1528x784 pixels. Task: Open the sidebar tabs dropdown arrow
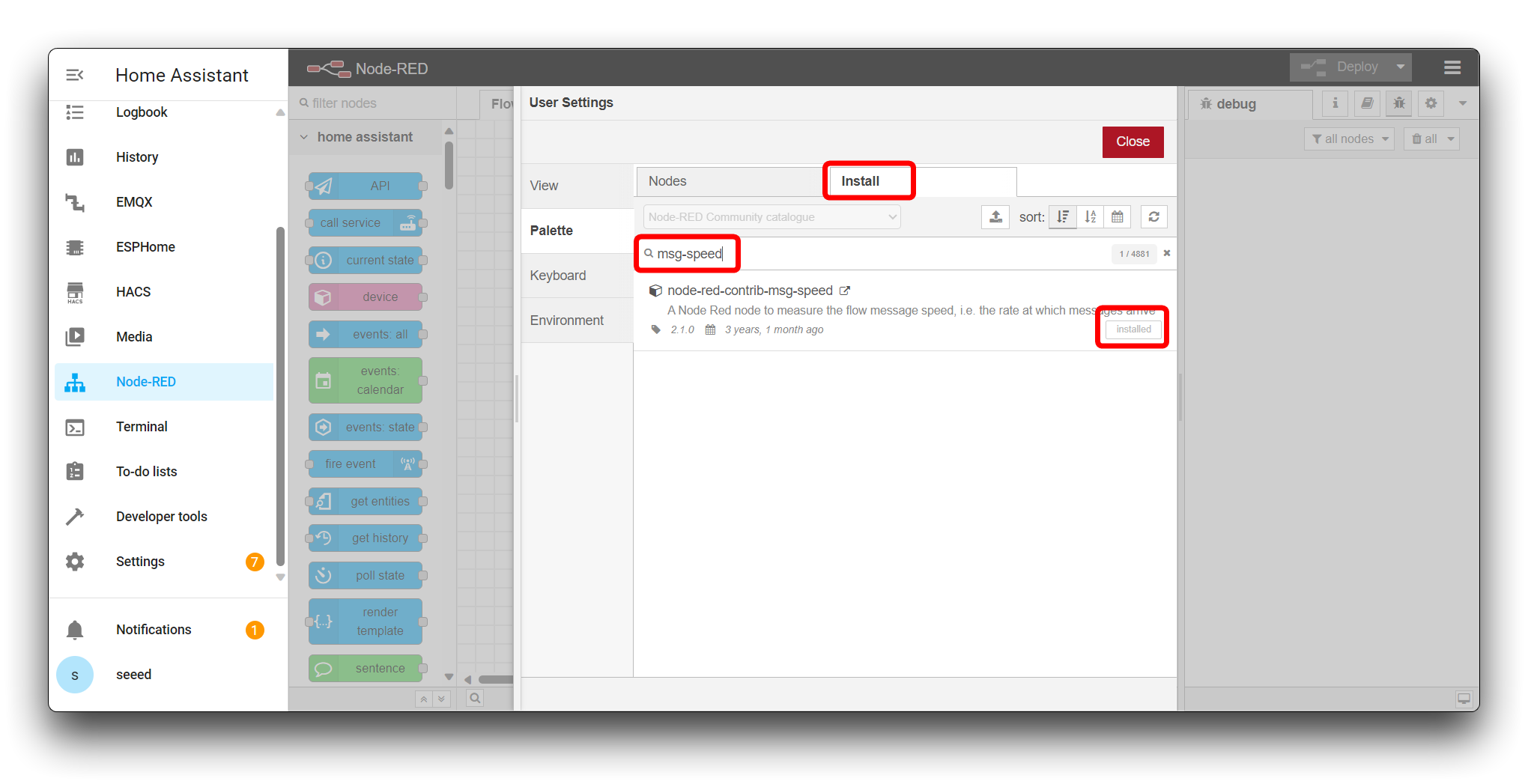tap(1463, 103)
